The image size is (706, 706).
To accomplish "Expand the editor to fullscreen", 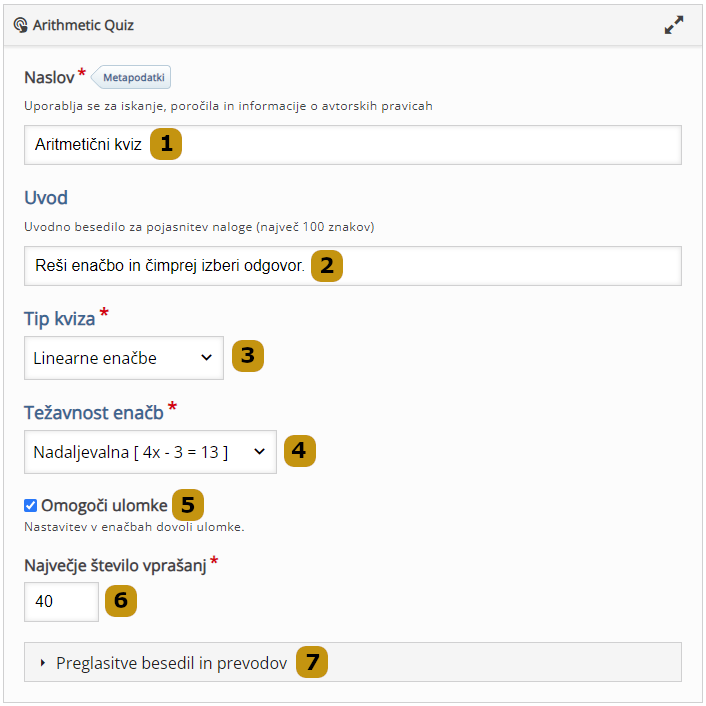I will tap(674, 26).
